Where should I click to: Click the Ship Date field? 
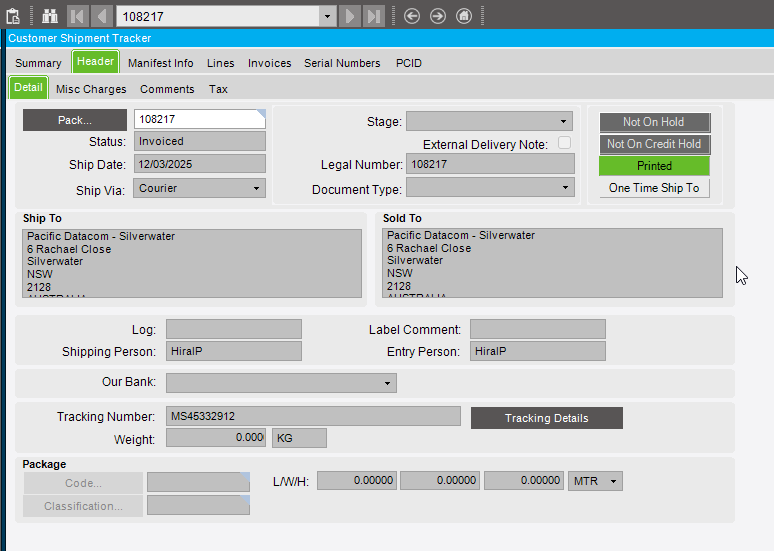[x=199, y=164]
